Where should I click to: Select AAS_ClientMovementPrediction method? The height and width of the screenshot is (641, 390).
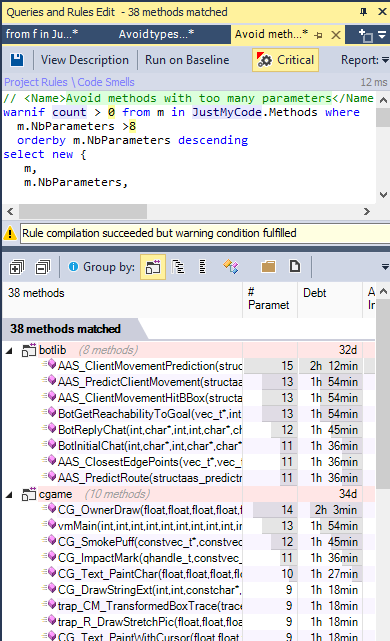150,366
